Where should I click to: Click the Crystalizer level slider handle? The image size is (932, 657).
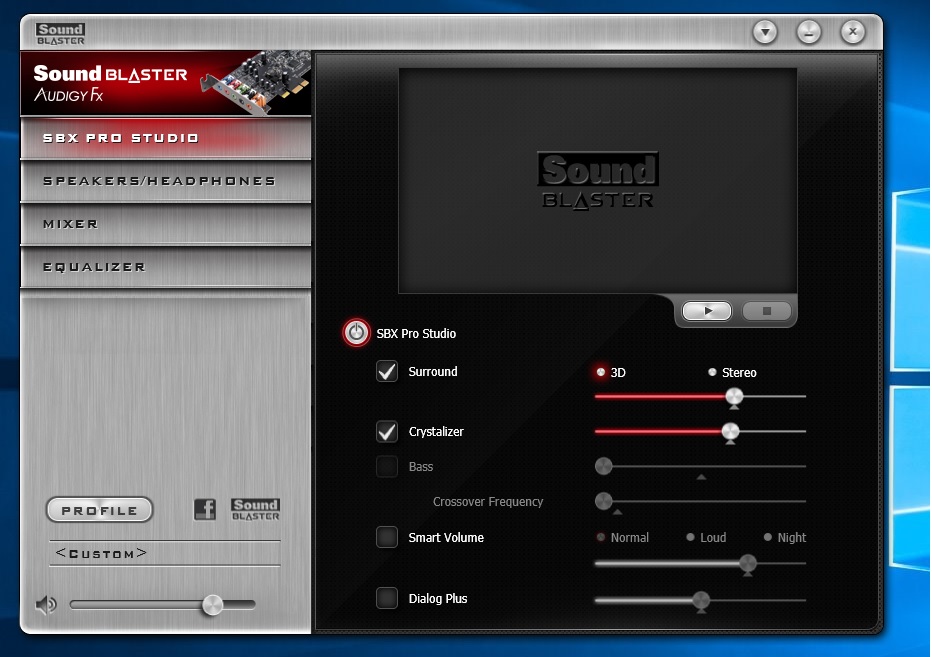tap(731, 432)
